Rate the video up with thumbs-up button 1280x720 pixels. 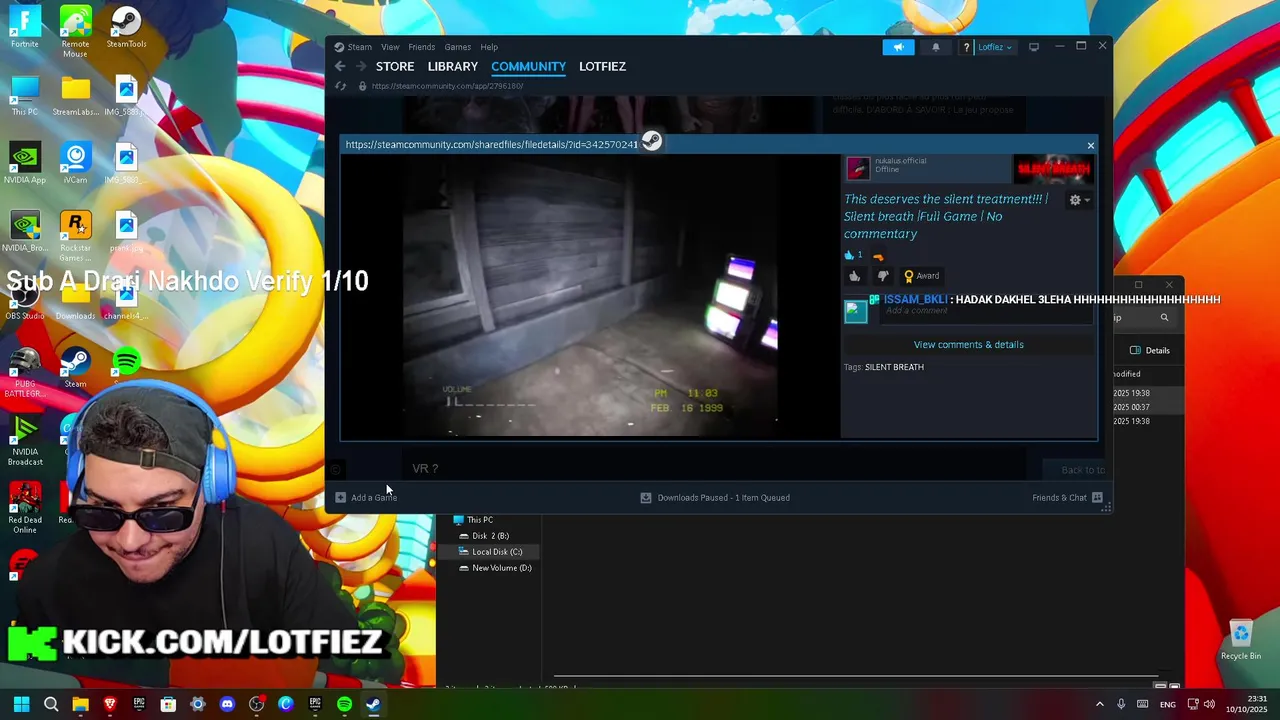point(855,276)
